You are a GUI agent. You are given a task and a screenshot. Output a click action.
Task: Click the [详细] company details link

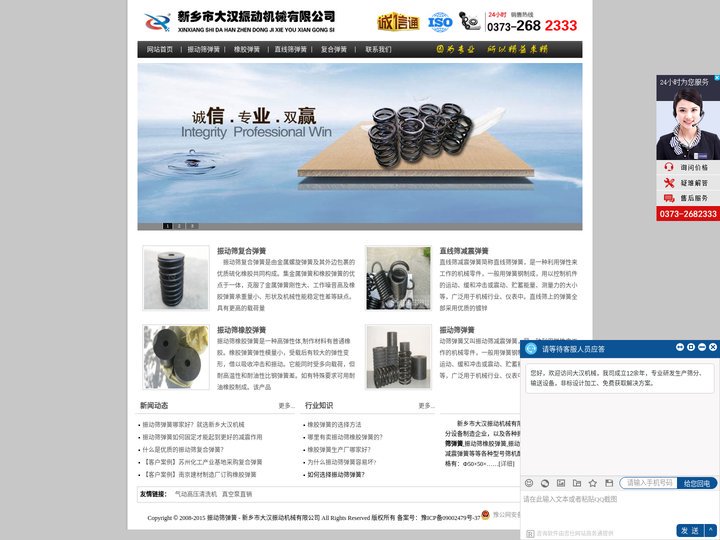tap(507, 464)
